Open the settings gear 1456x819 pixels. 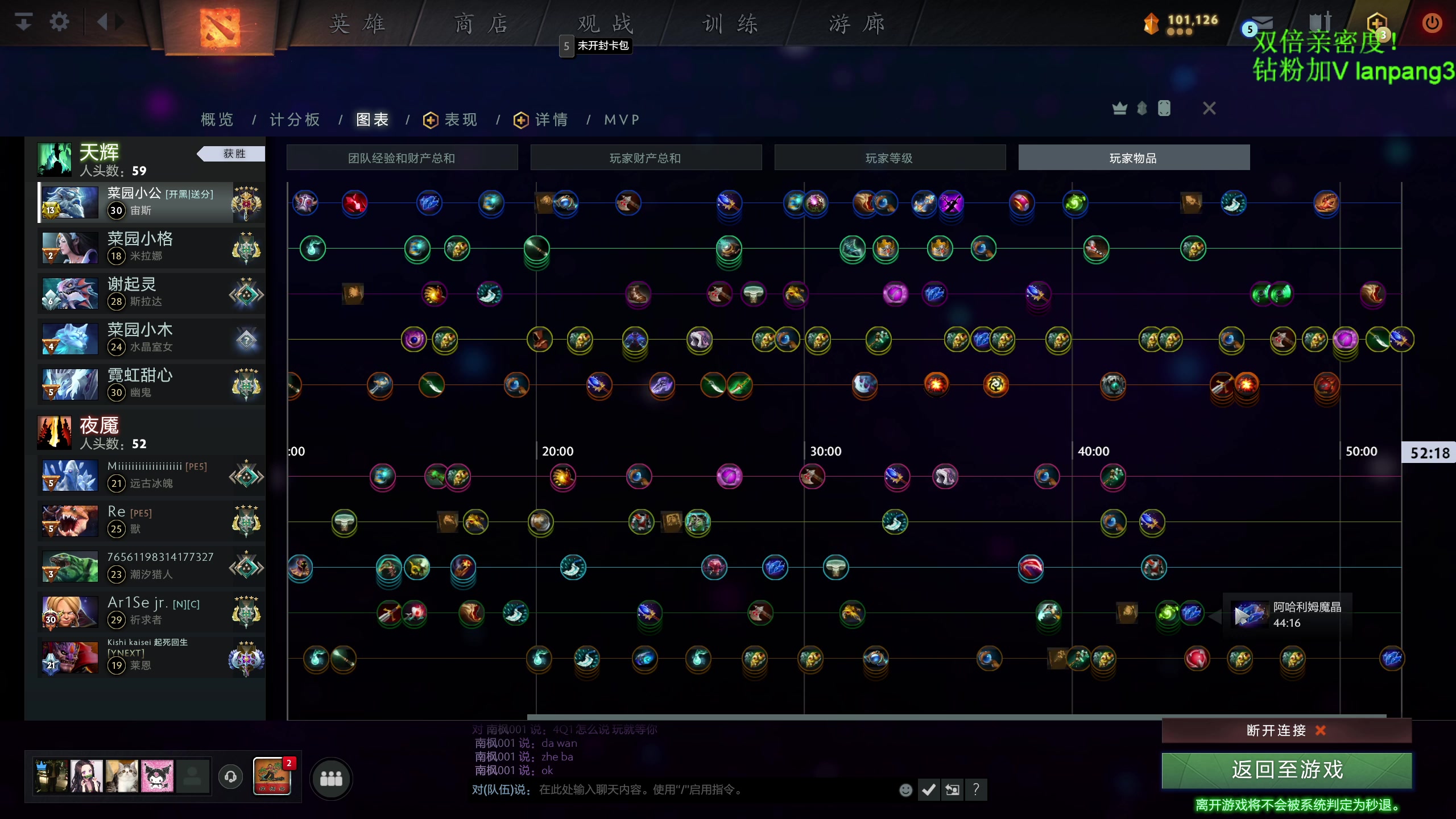pyautogui.click(x=59, y=22)
